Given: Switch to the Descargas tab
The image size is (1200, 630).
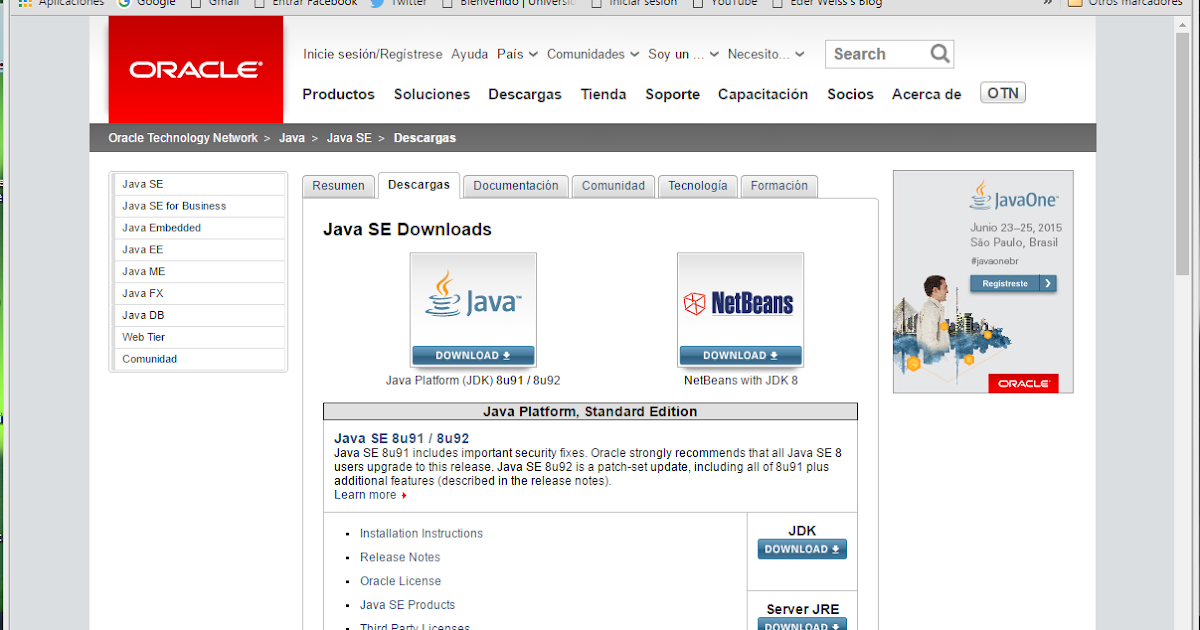Looking at the screenshot, I should (419, 185).
